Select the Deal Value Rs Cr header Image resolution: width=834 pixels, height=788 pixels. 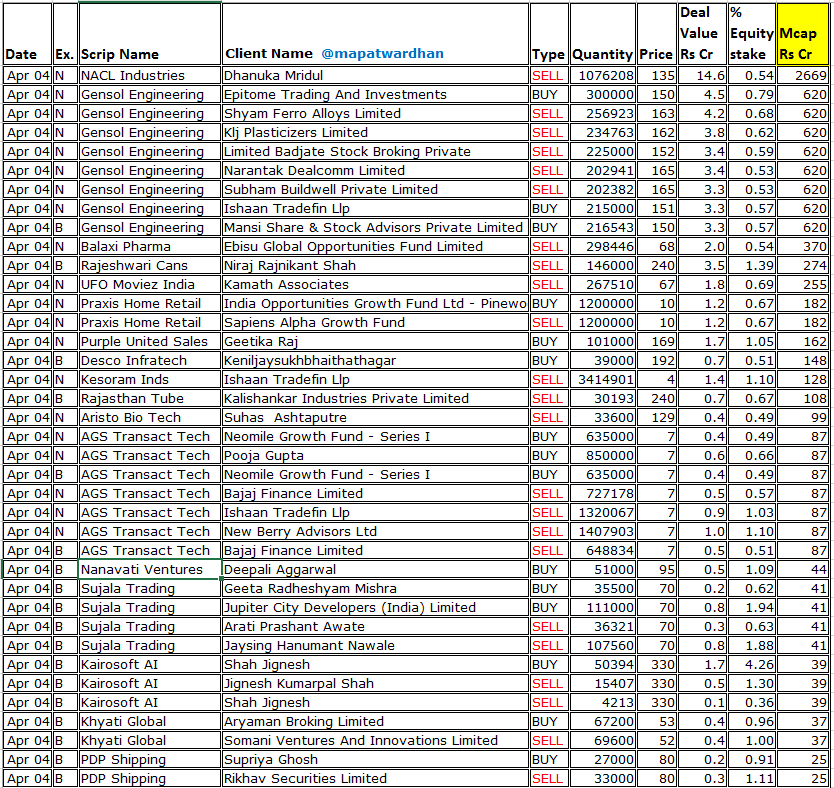(x=702, y=35)
